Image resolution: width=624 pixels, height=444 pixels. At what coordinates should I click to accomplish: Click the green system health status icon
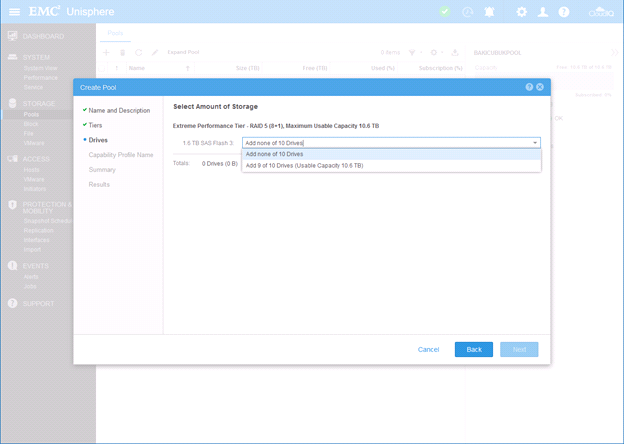(x=444, y=12)
